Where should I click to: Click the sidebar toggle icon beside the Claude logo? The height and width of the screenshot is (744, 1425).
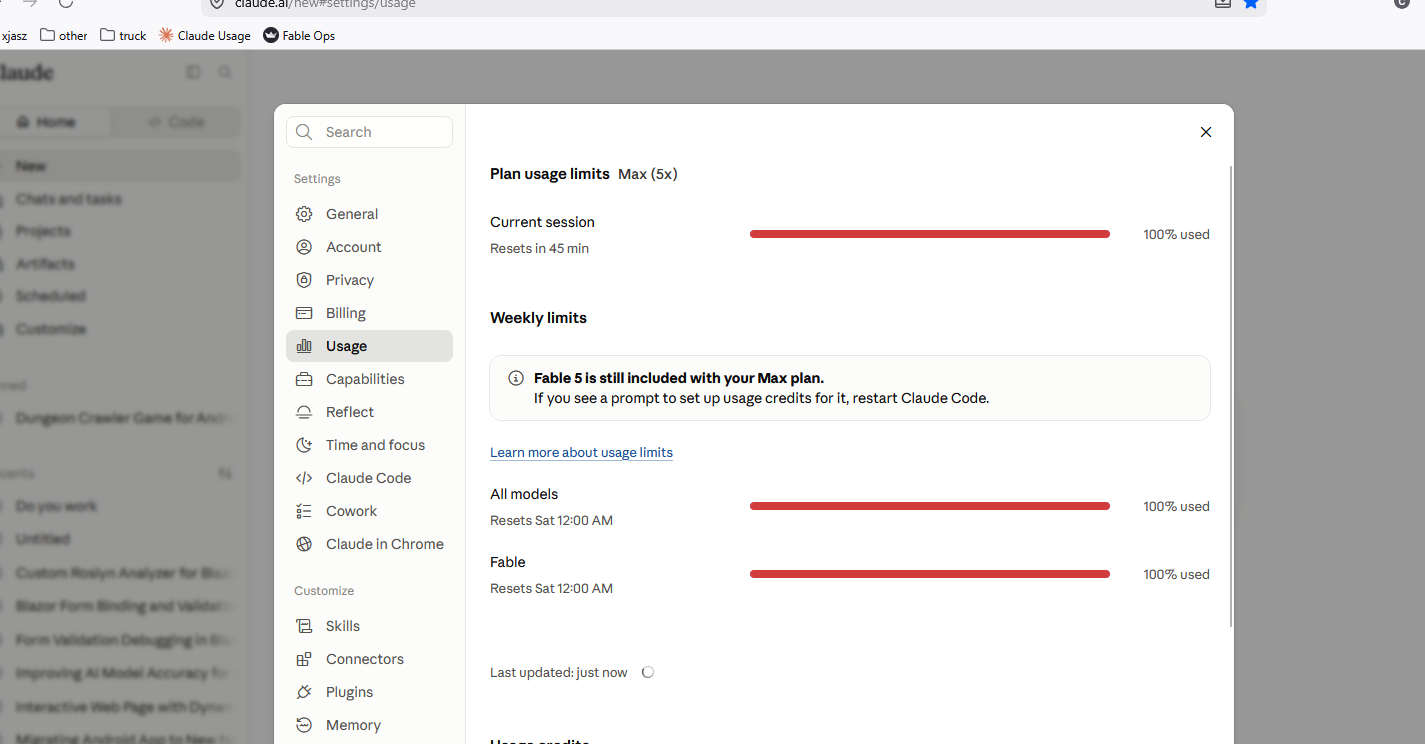pyautogui.click(x=193, y=72)
